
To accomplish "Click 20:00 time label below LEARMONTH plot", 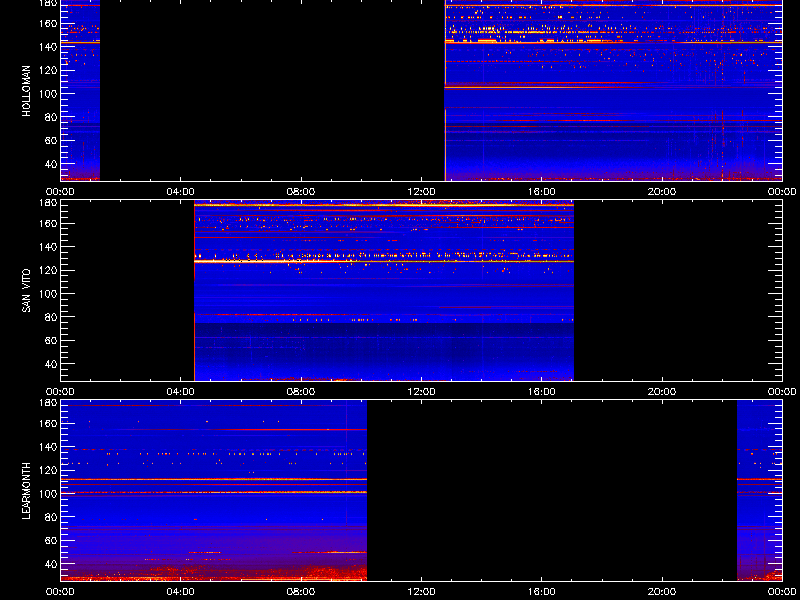I will (x=662, y=592).
